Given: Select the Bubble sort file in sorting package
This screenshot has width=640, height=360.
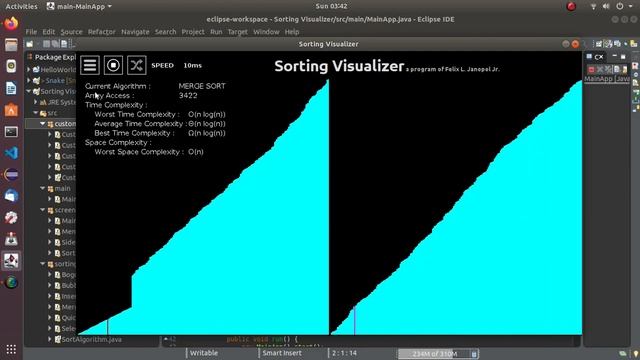Looking at the screenshot, I should click(65, 285).
